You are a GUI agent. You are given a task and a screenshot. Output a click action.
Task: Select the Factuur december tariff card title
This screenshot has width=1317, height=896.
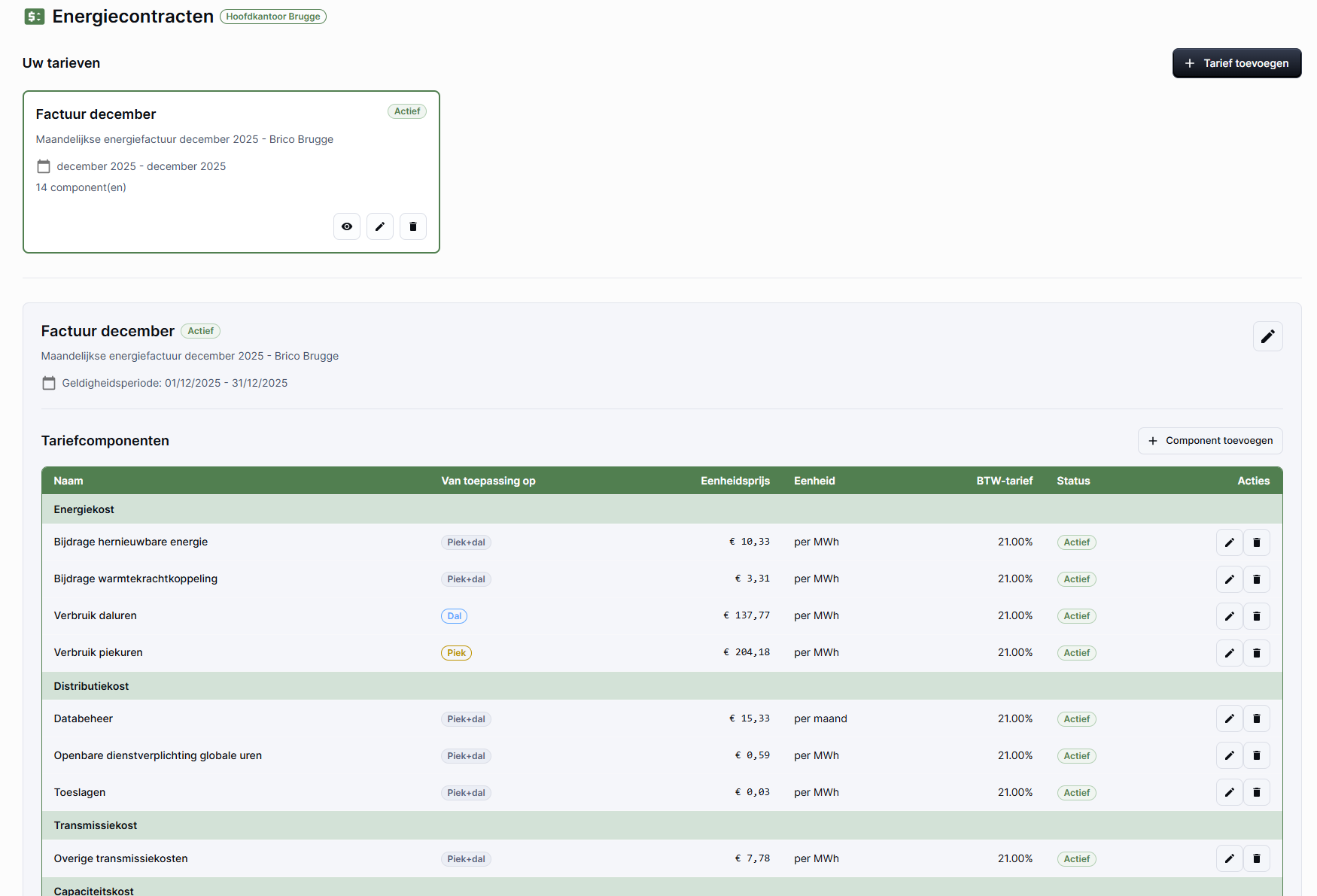96,114
